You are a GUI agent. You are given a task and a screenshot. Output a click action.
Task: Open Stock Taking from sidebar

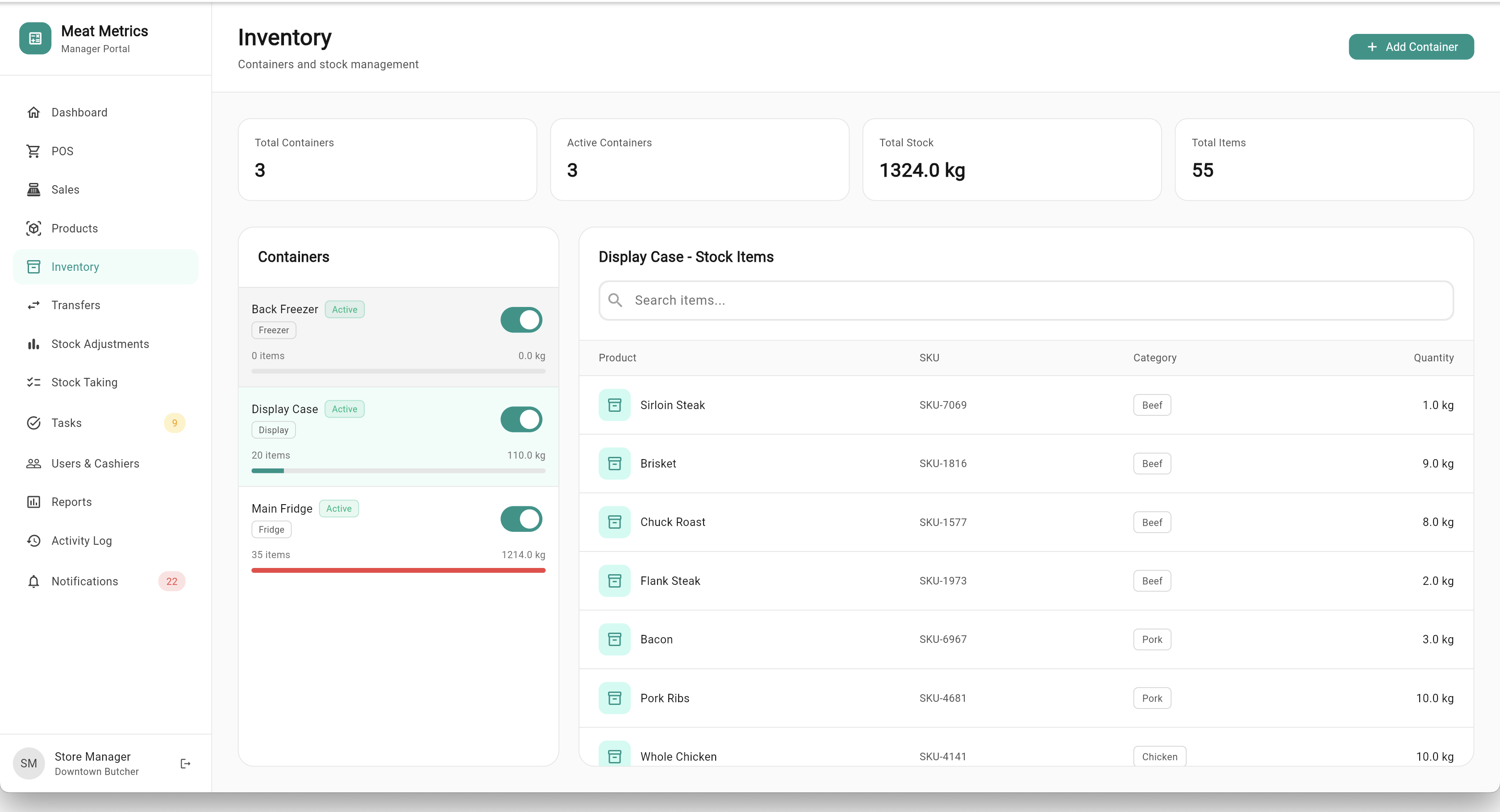84,382
